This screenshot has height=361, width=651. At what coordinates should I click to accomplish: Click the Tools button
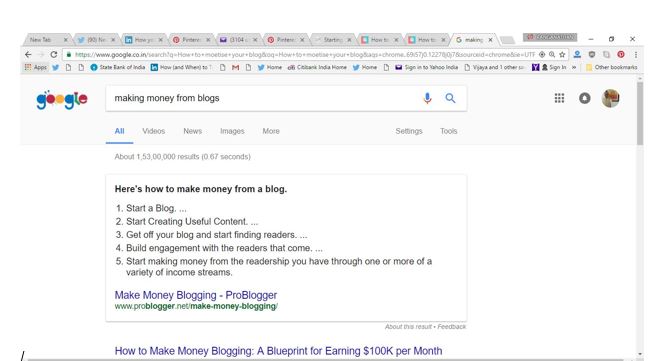coord(448,131)
